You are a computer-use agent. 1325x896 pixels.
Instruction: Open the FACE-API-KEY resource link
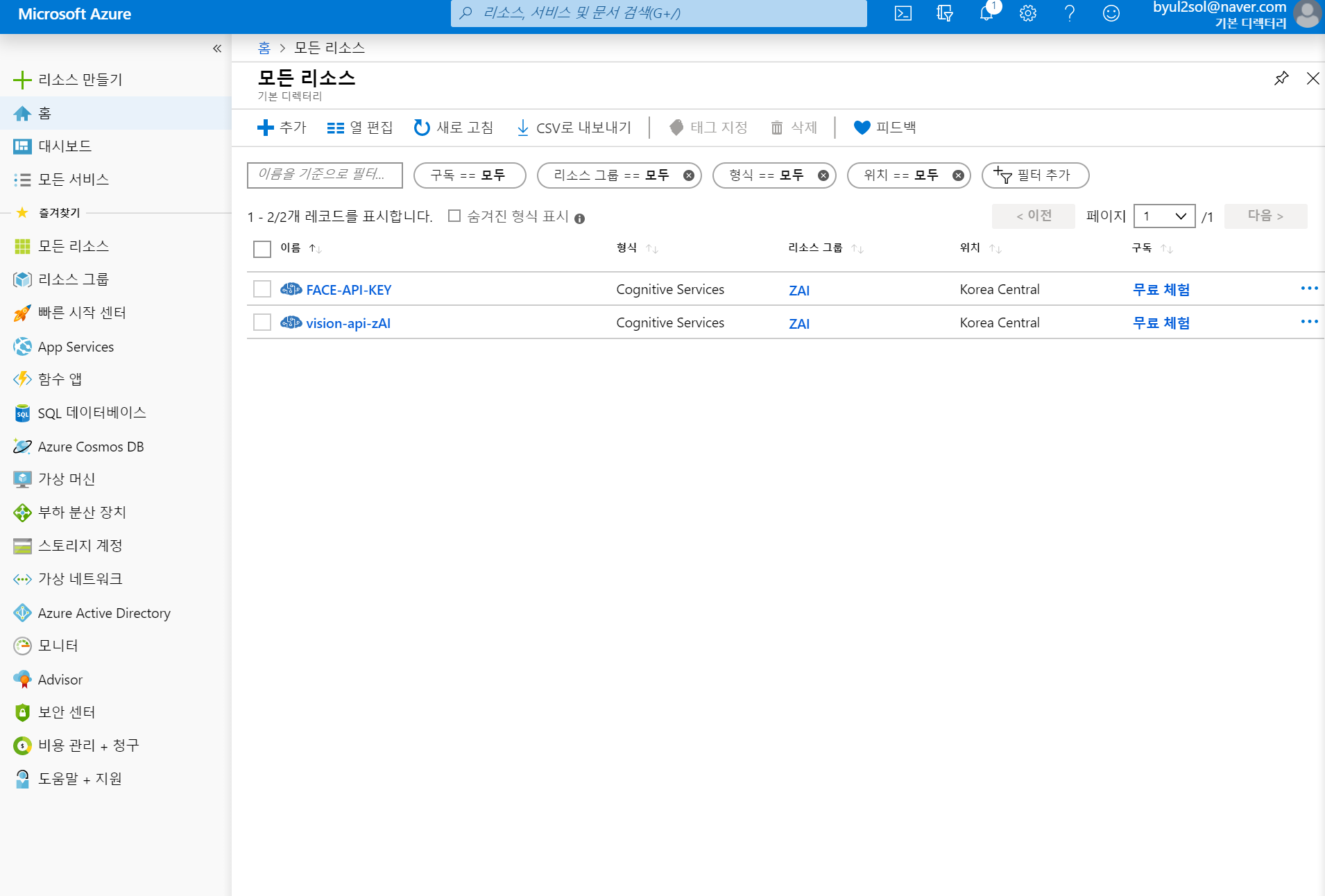pos(349,290)
